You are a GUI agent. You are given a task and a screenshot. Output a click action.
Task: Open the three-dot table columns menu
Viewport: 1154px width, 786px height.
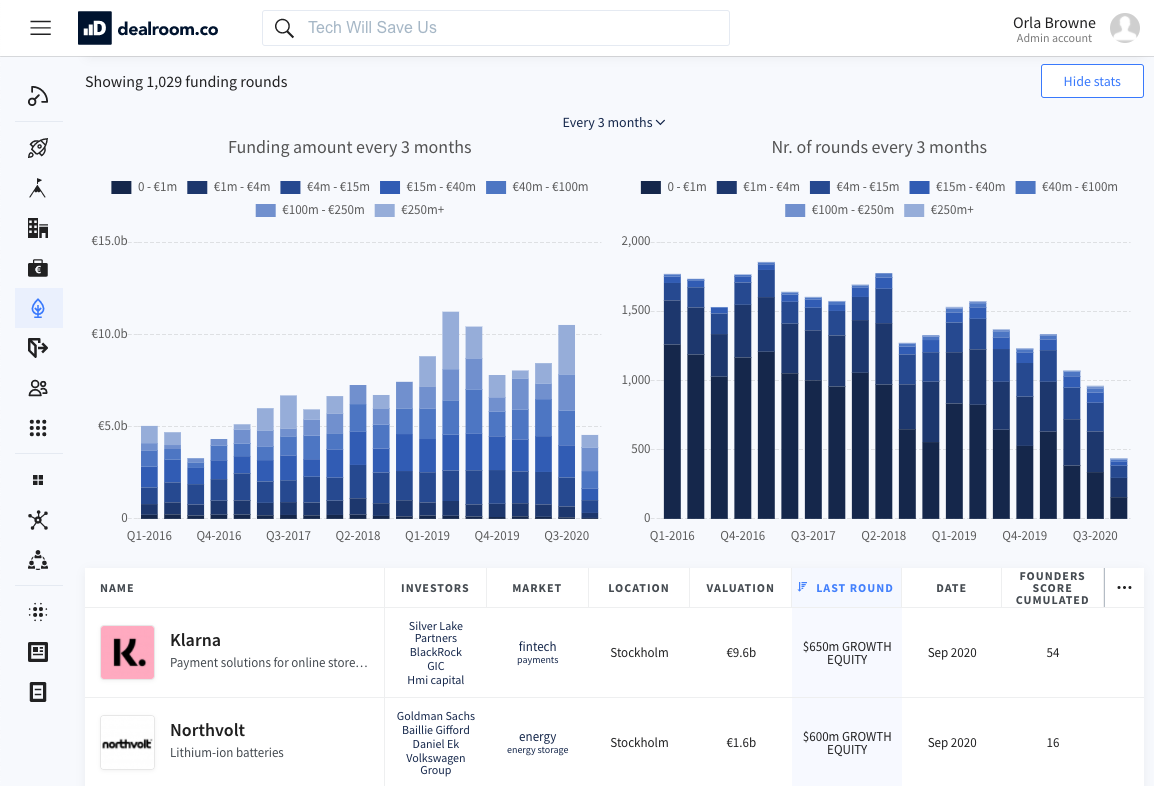pyautogui.click(x=1125, y=587)
